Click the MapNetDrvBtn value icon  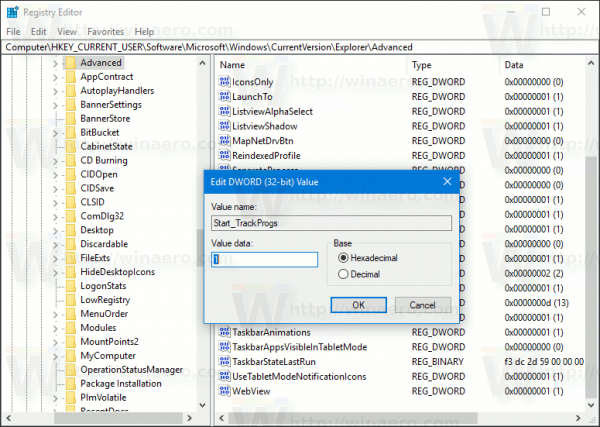coord(224,140)
